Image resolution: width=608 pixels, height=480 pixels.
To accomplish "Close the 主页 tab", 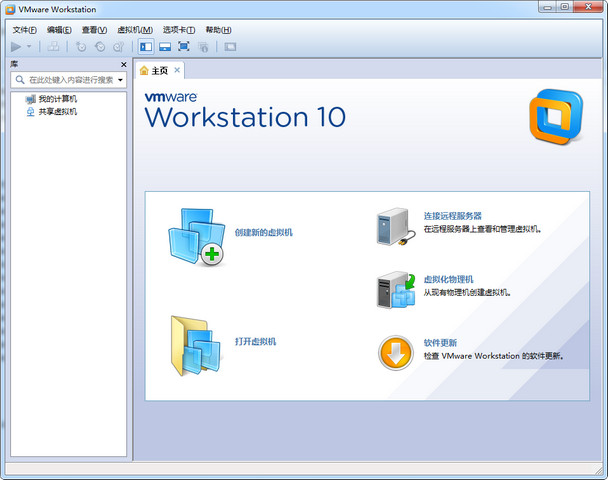I will tap(178, 70).
